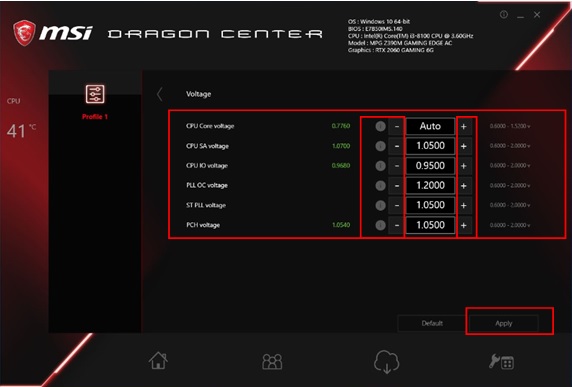This screenshot has width=572, height=387.
Task: Open the wrench tools icon
Action: tap(501, 362)
